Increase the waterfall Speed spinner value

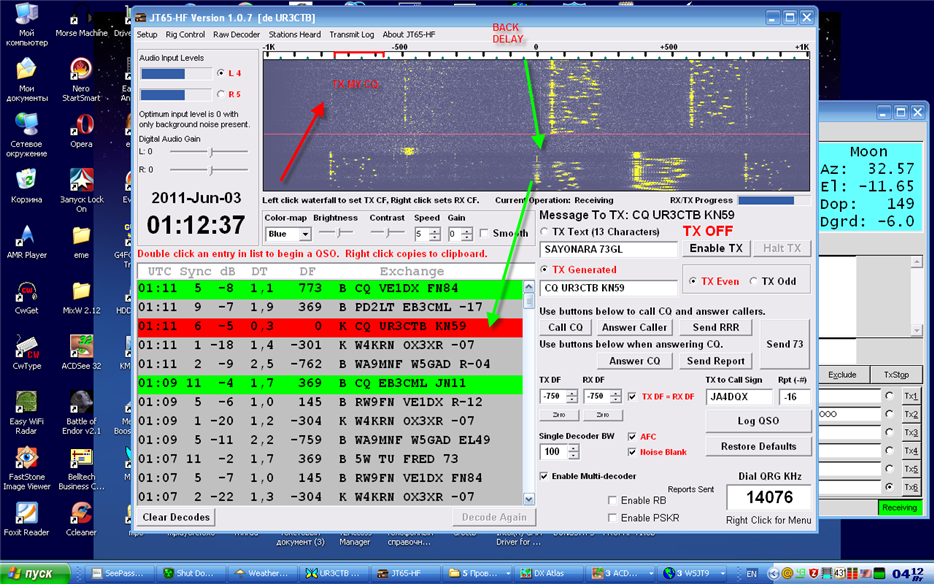[434, 230]
